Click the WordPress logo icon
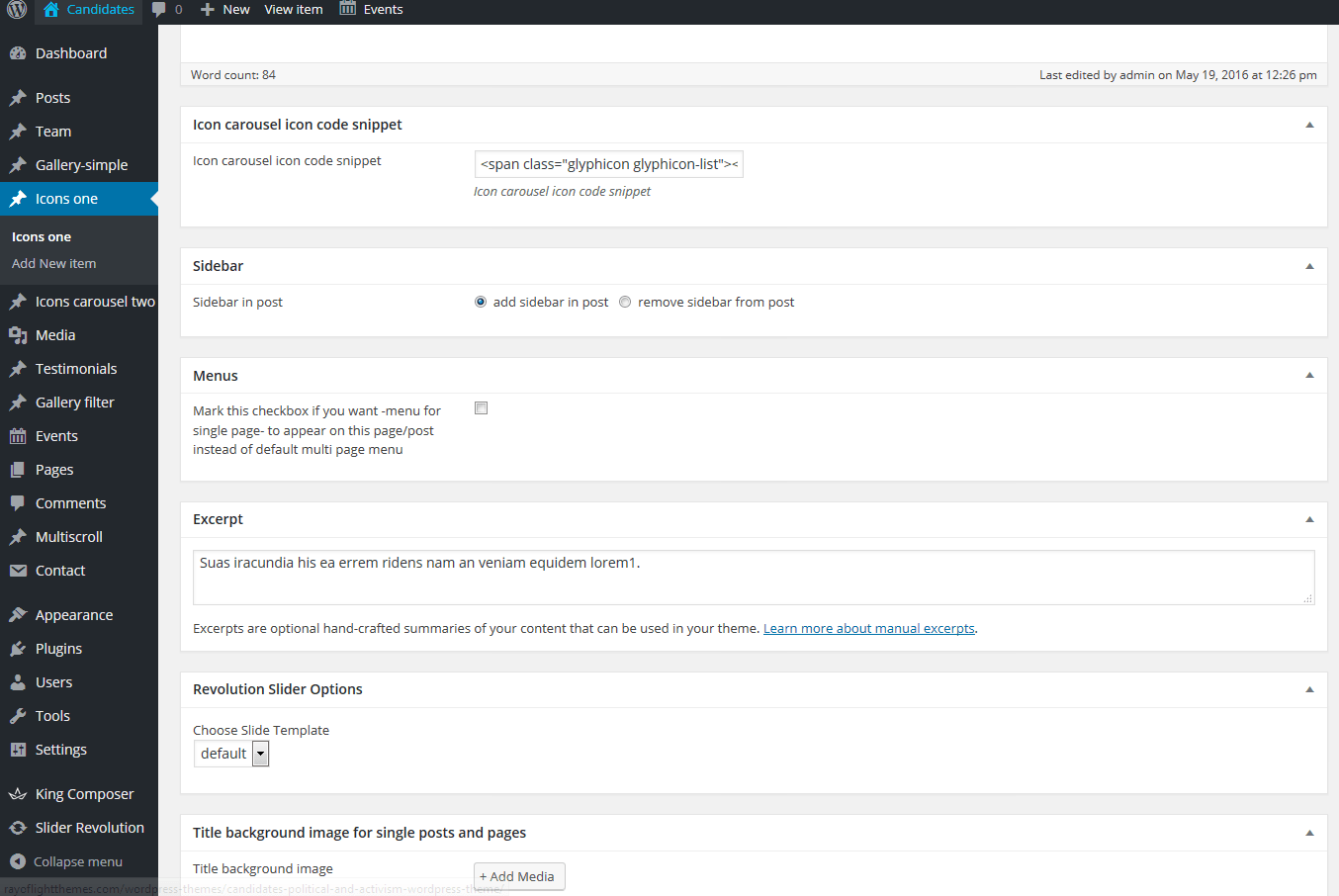Viewport: 1339px width, 896px height. click(x=17, y=9)
